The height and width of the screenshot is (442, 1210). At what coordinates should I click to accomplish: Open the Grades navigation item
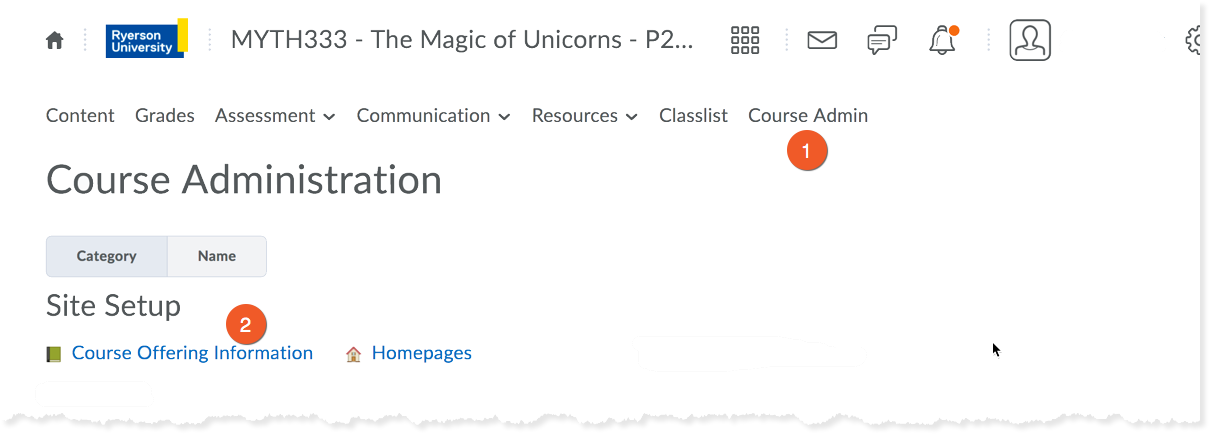(x=165, y=116)
